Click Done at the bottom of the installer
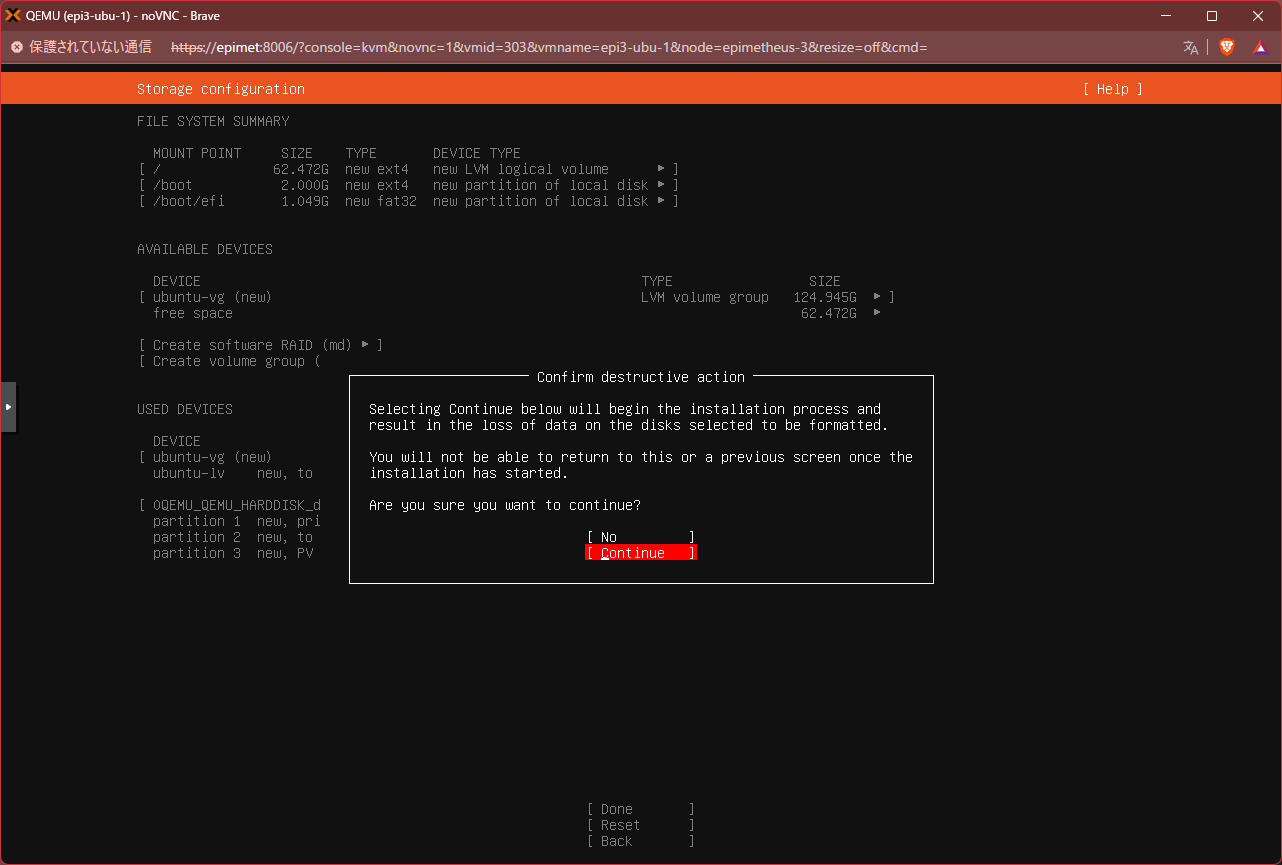1282x865 pixels. click(x=641, y=809)
